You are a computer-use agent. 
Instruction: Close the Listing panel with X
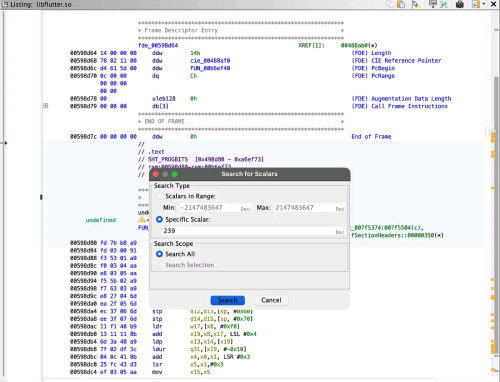pos(494,4)
